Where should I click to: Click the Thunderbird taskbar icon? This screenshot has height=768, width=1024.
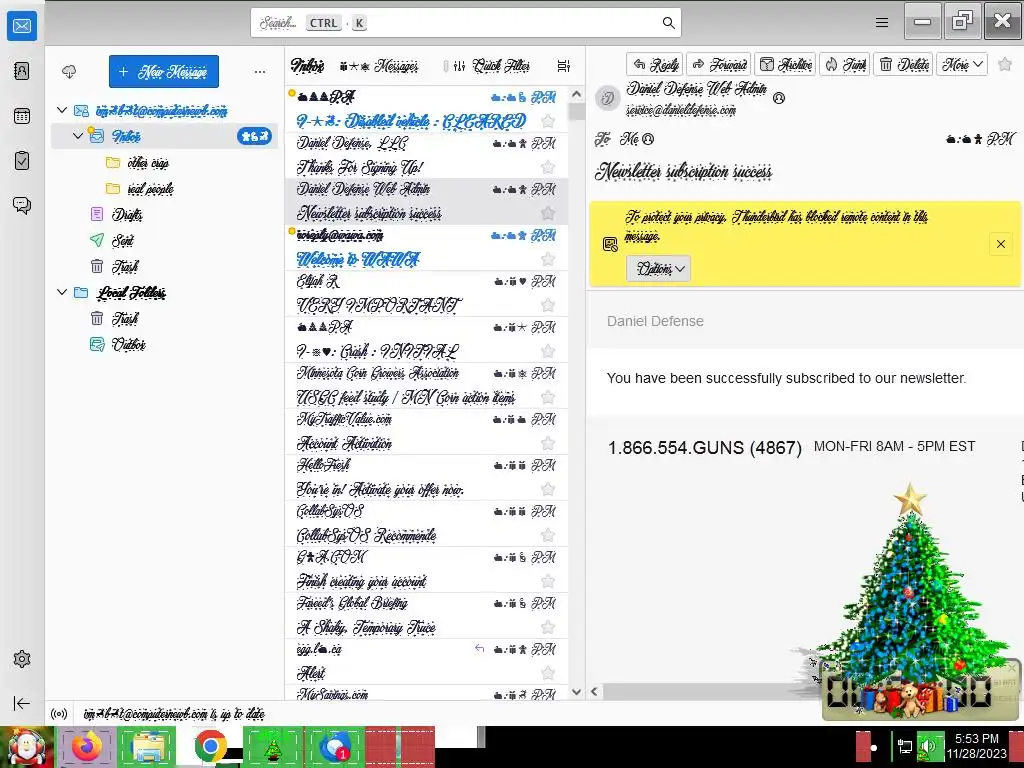tap(334, 746)
